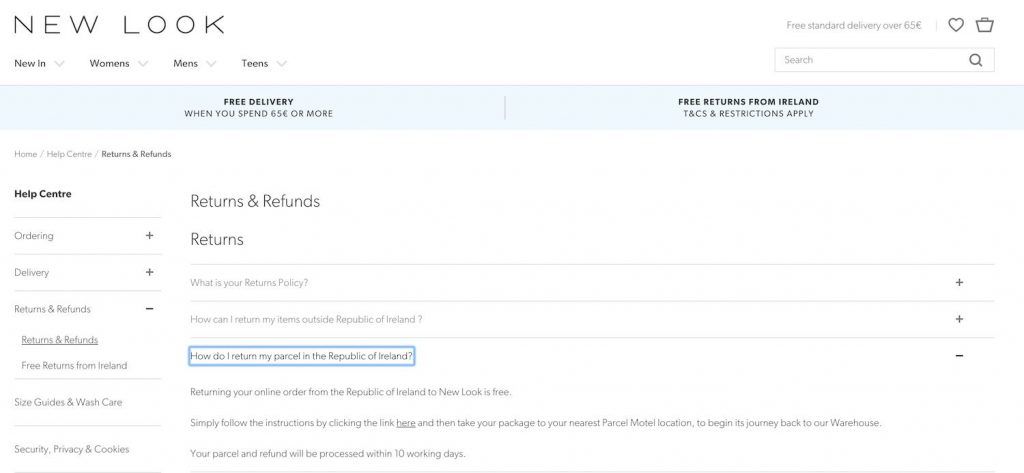Click the search magnifier icon

pos(976,60)
